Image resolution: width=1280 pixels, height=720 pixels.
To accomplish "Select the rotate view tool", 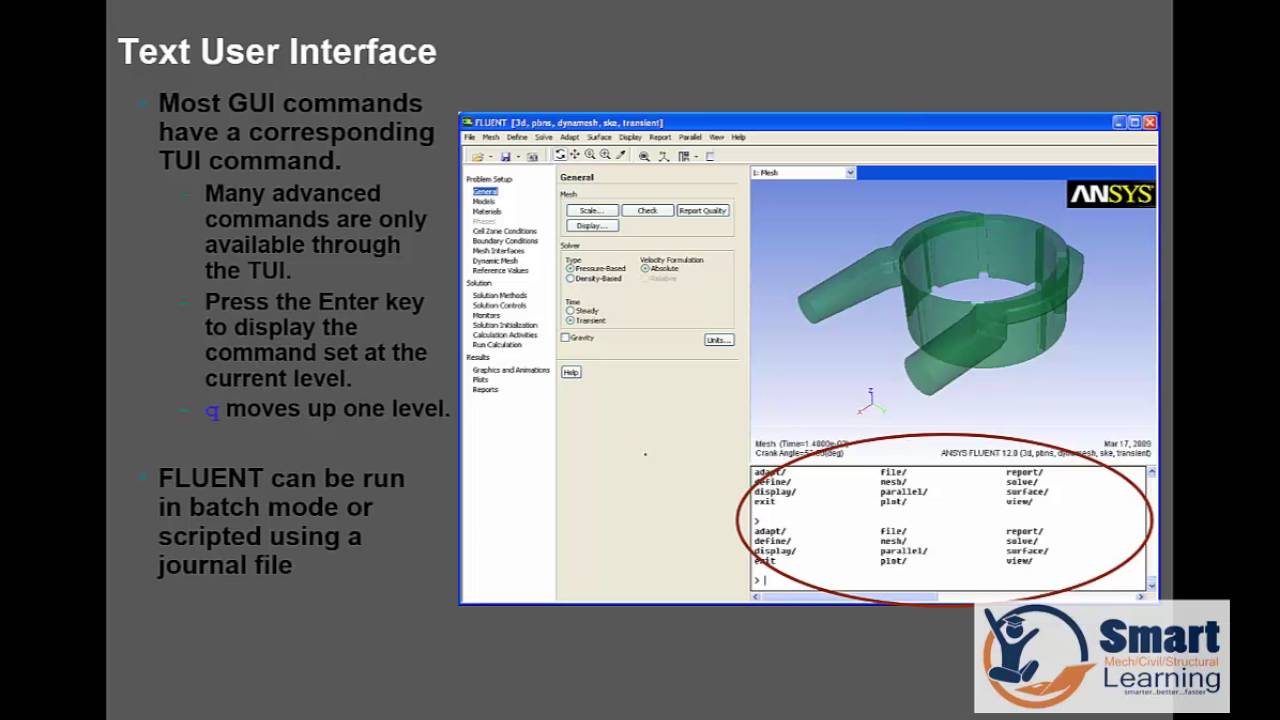I will point(560,155).
